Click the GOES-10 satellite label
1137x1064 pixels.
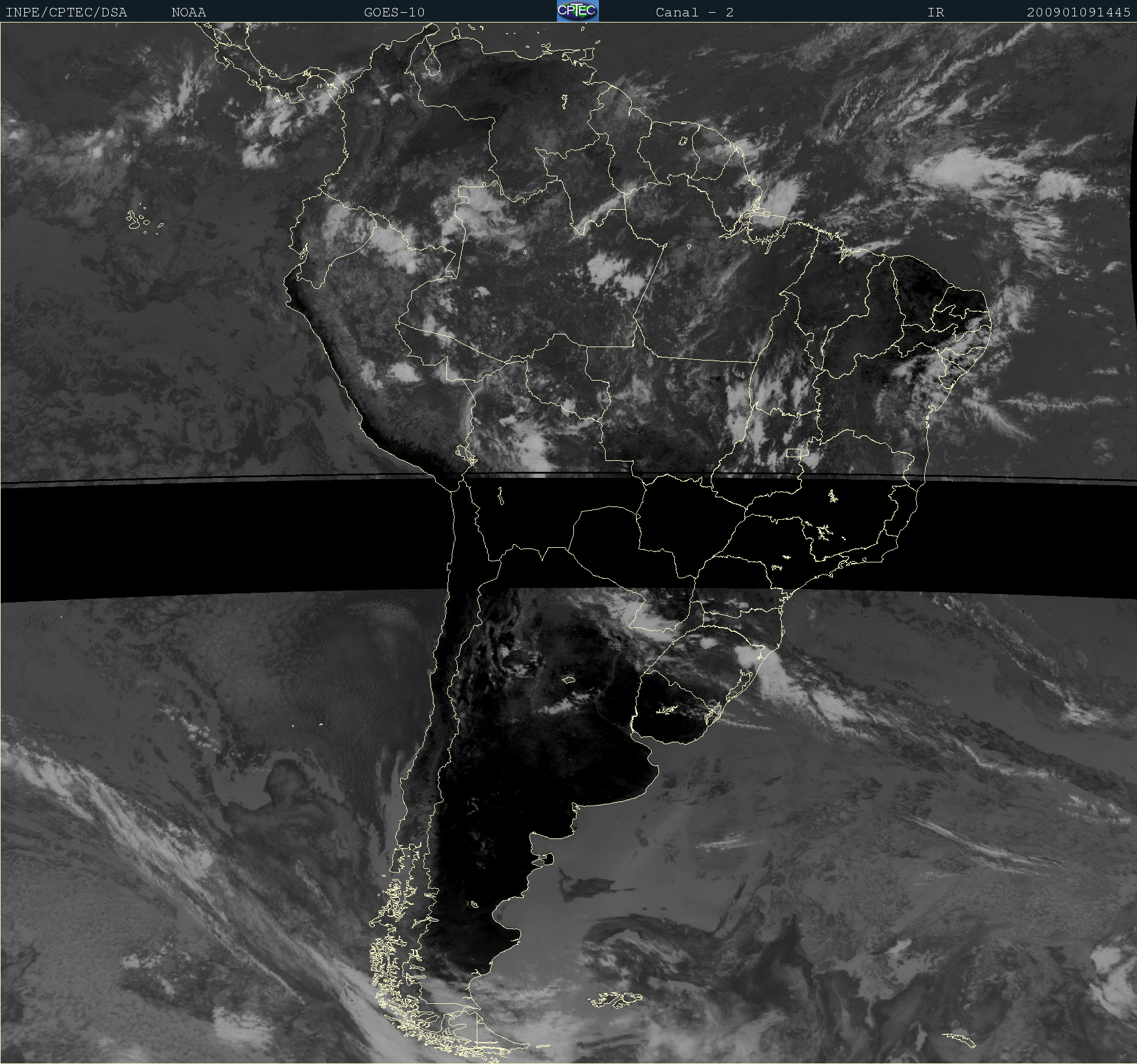[x=395, y=12]
